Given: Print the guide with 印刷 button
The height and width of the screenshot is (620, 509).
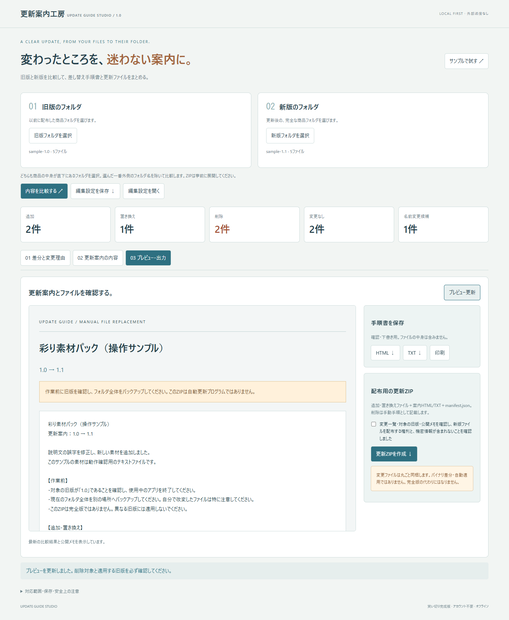Looking at the screenshot, I should [440, 353].
